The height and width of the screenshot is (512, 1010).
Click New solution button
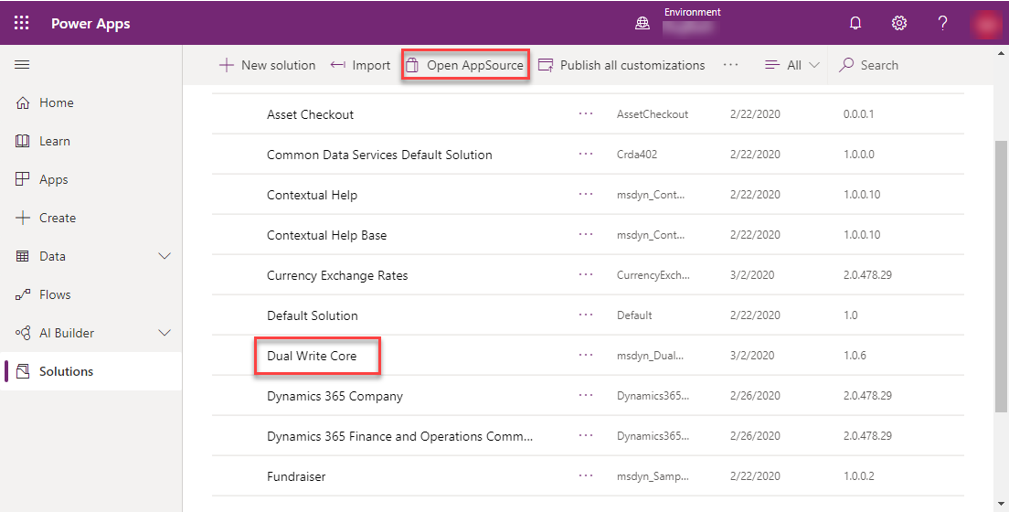click(267, 65)
